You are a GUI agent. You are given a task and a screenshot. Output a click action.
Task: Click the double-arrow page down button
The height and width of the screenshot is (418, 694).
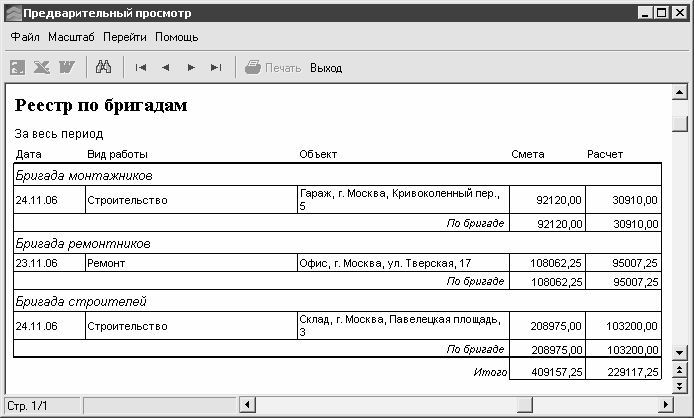680,386
